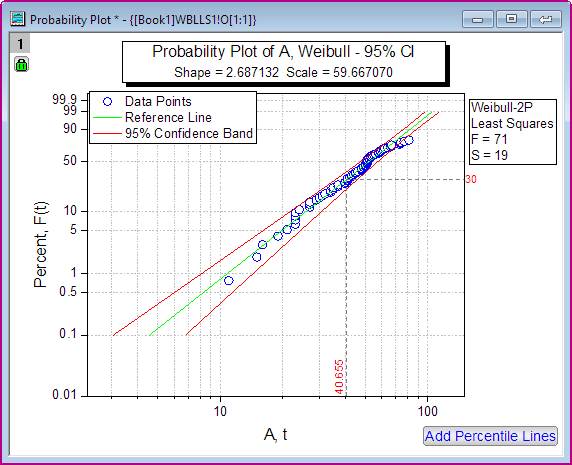
Task: Click the red percentile value 40.655
Action: [339, 377]
